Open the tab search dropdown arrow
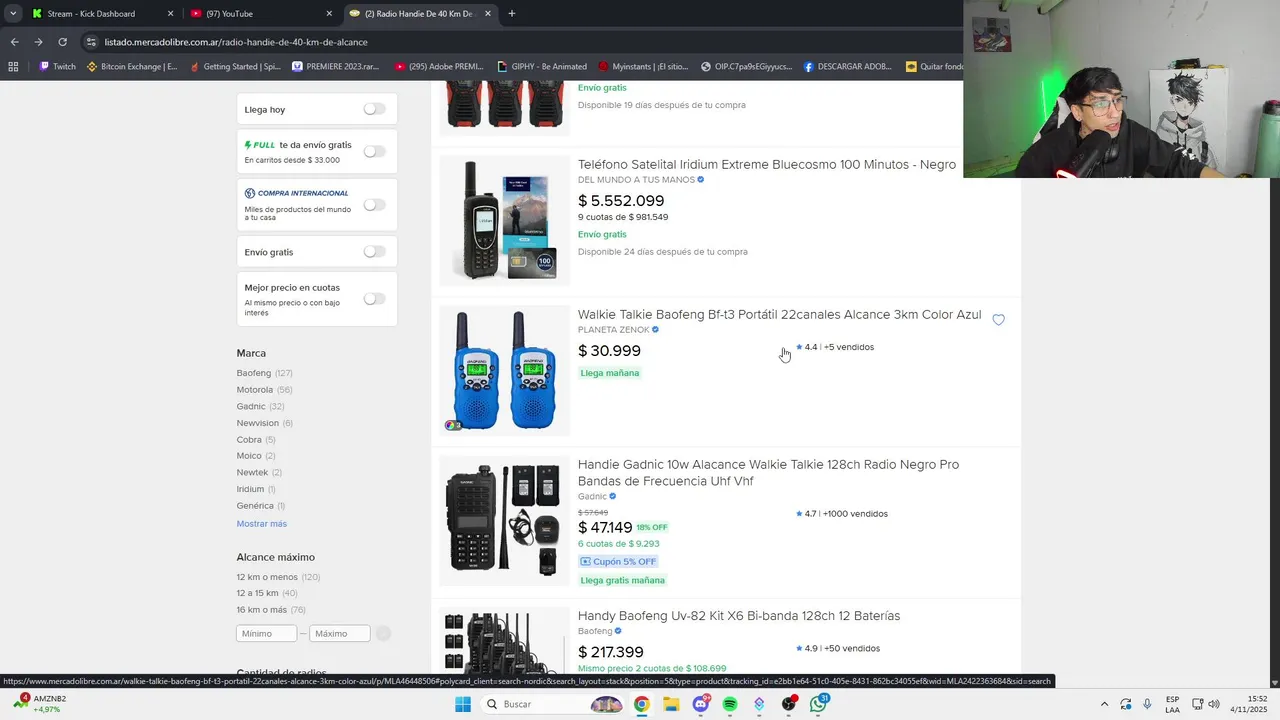 tap(12, 14)
